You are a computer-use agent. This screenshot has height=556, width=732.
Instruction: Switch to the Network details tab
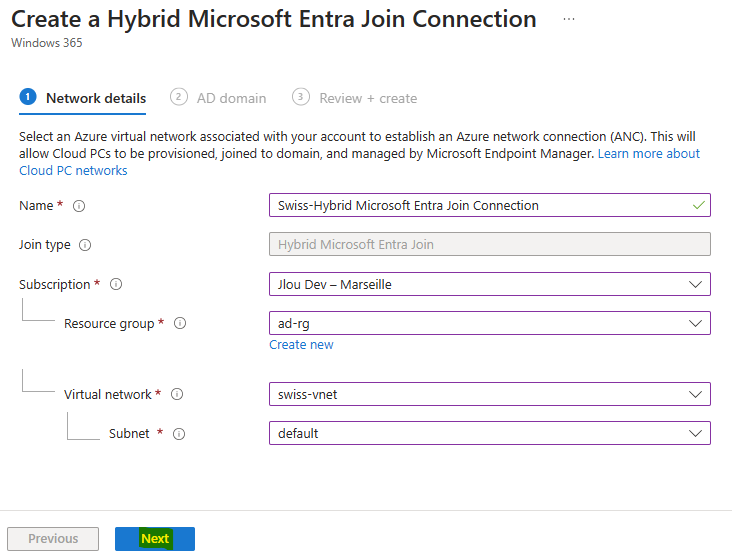tap(83, 98)
